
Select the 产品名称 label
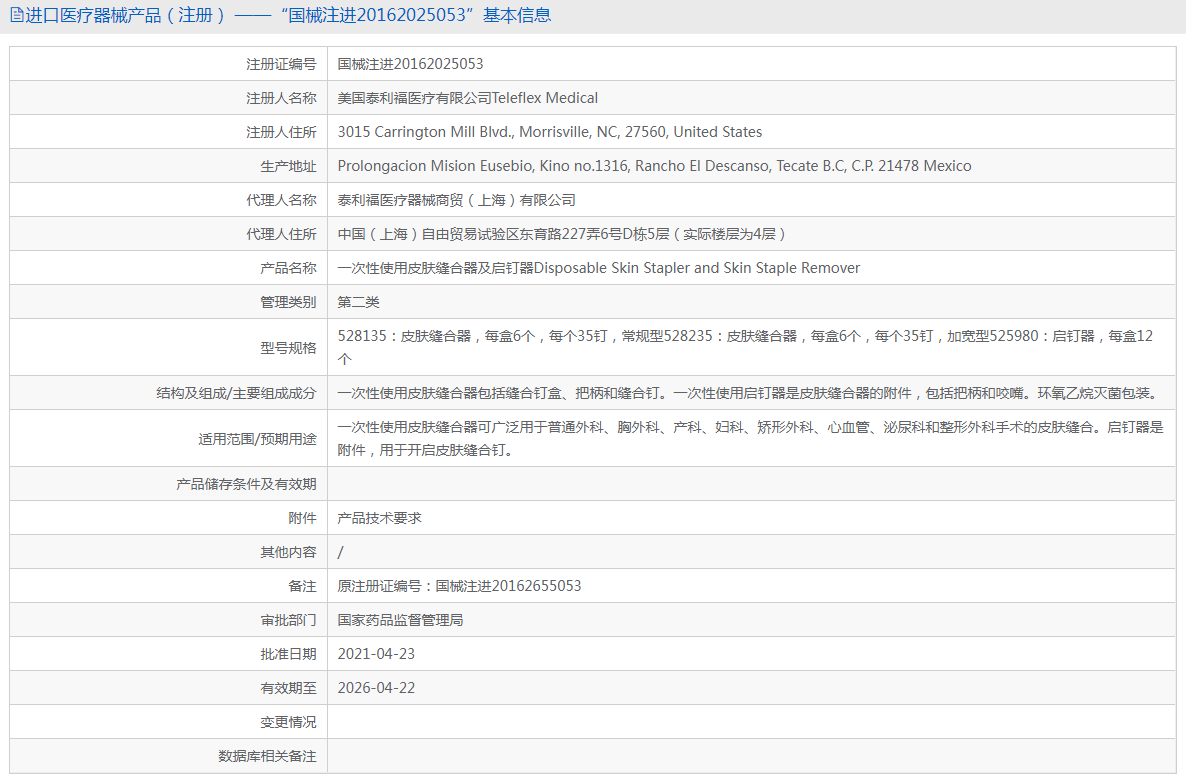[x=288, y=268]
